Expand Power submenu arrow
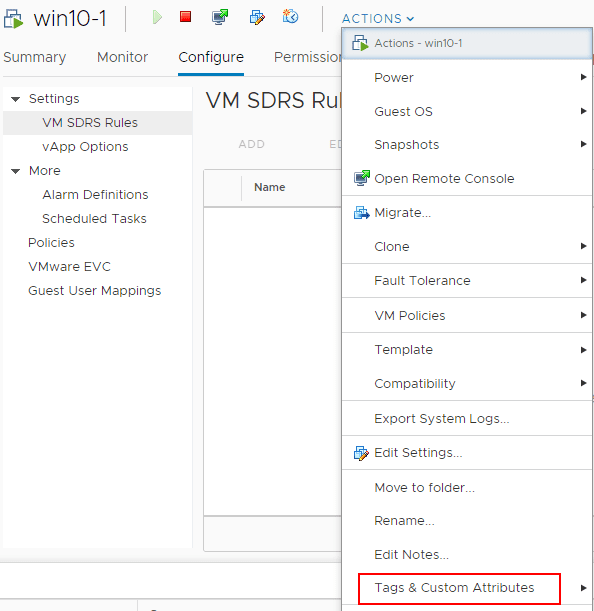The height and width of the screenshot is (611, 594). coord(583,77)
